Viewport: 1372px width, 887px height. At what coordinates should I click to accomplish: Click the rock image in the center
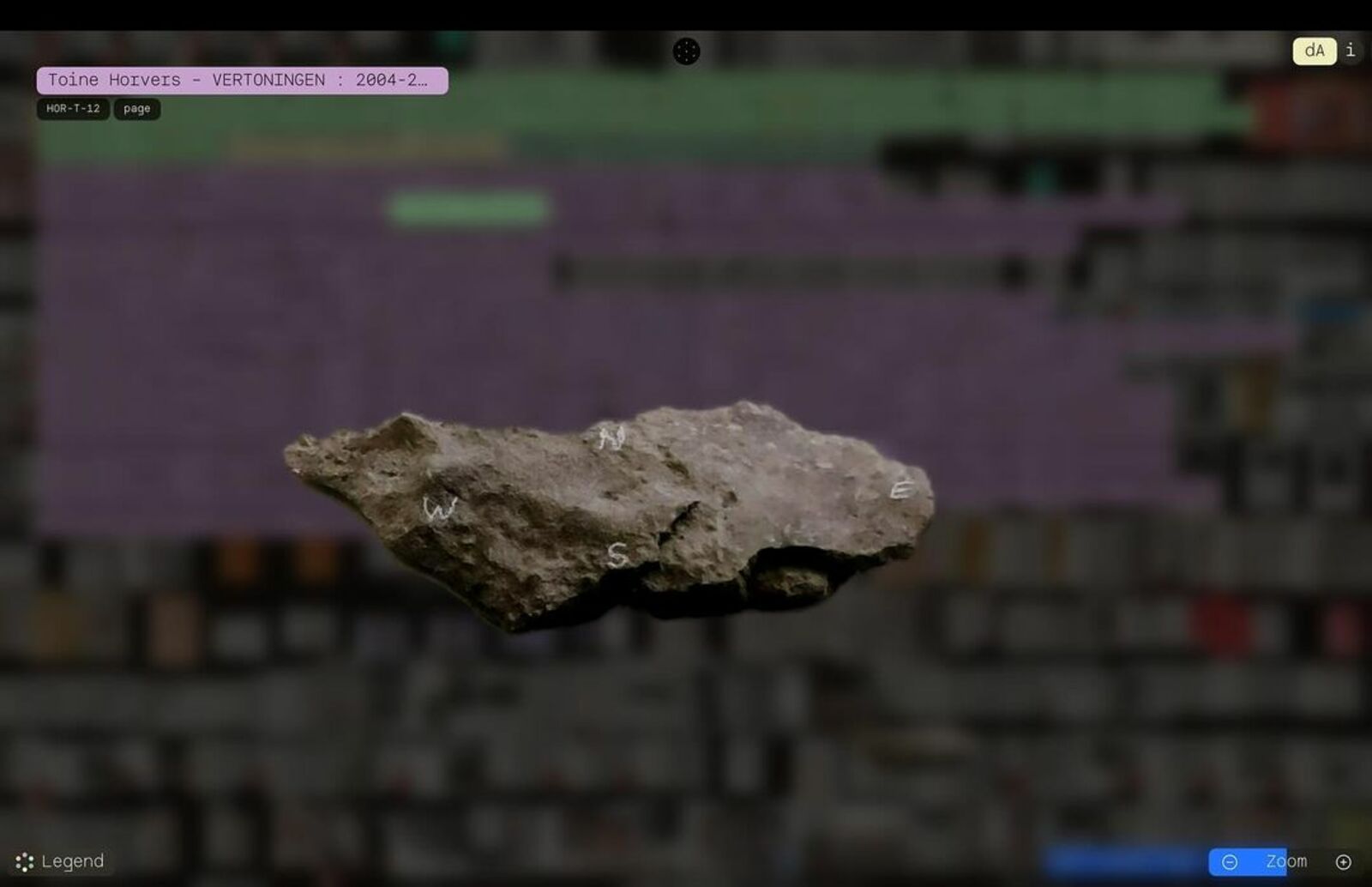[x=609, y=515]
